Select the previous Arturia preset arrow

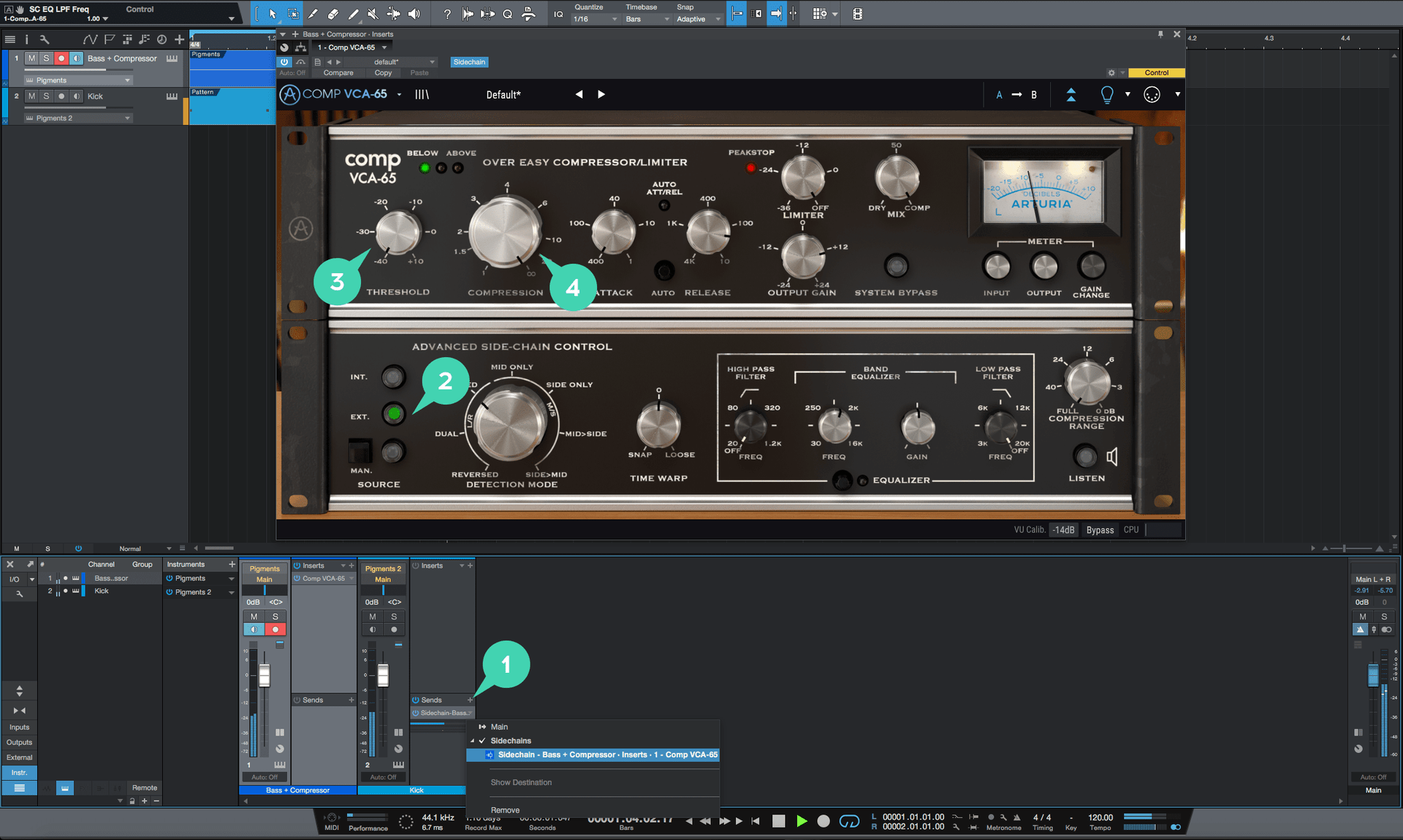coord(579,94)
